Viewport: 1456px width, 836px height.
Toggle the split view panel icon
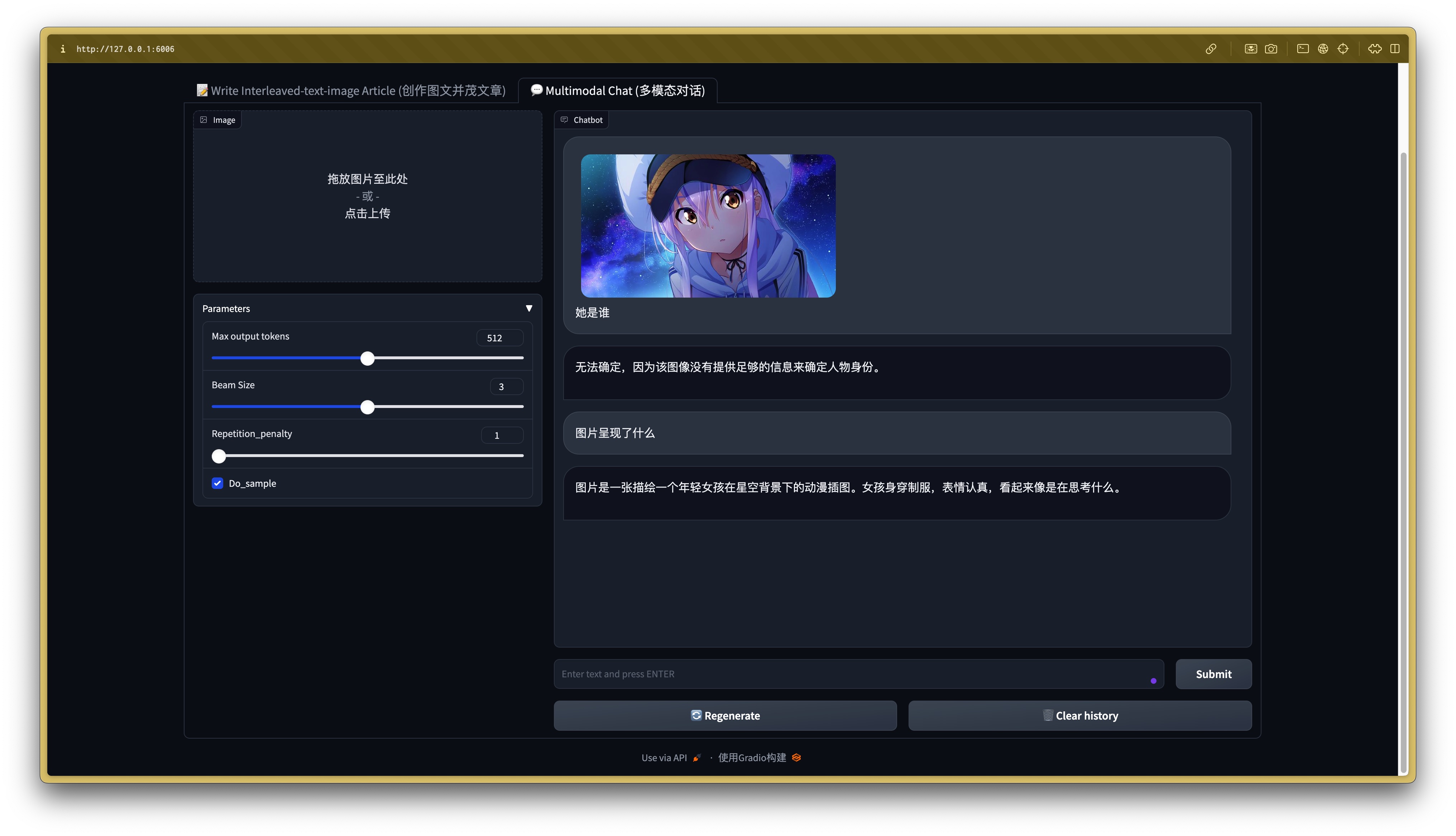(1395, 49)
